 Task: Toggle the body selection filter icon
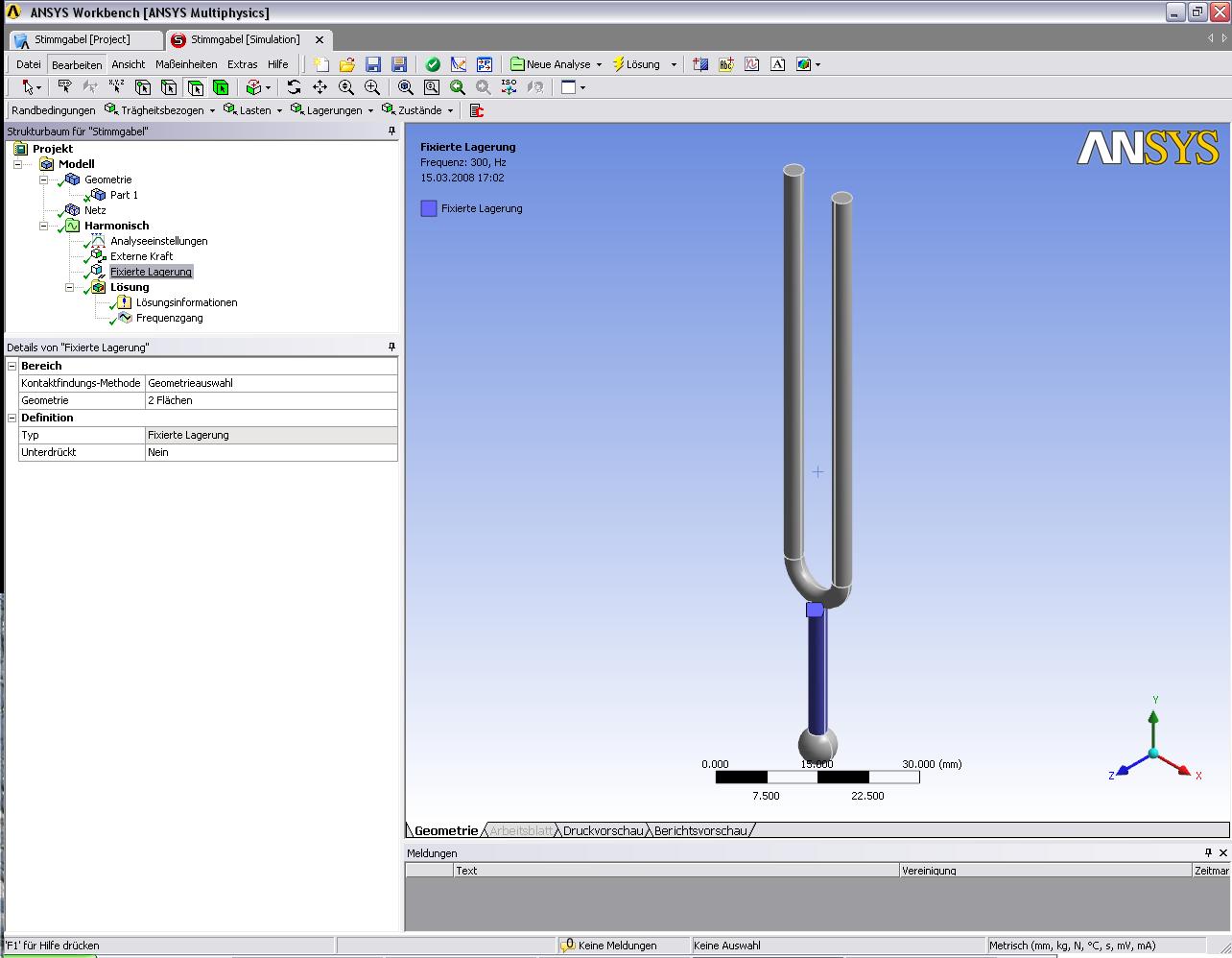coord(221,87)
